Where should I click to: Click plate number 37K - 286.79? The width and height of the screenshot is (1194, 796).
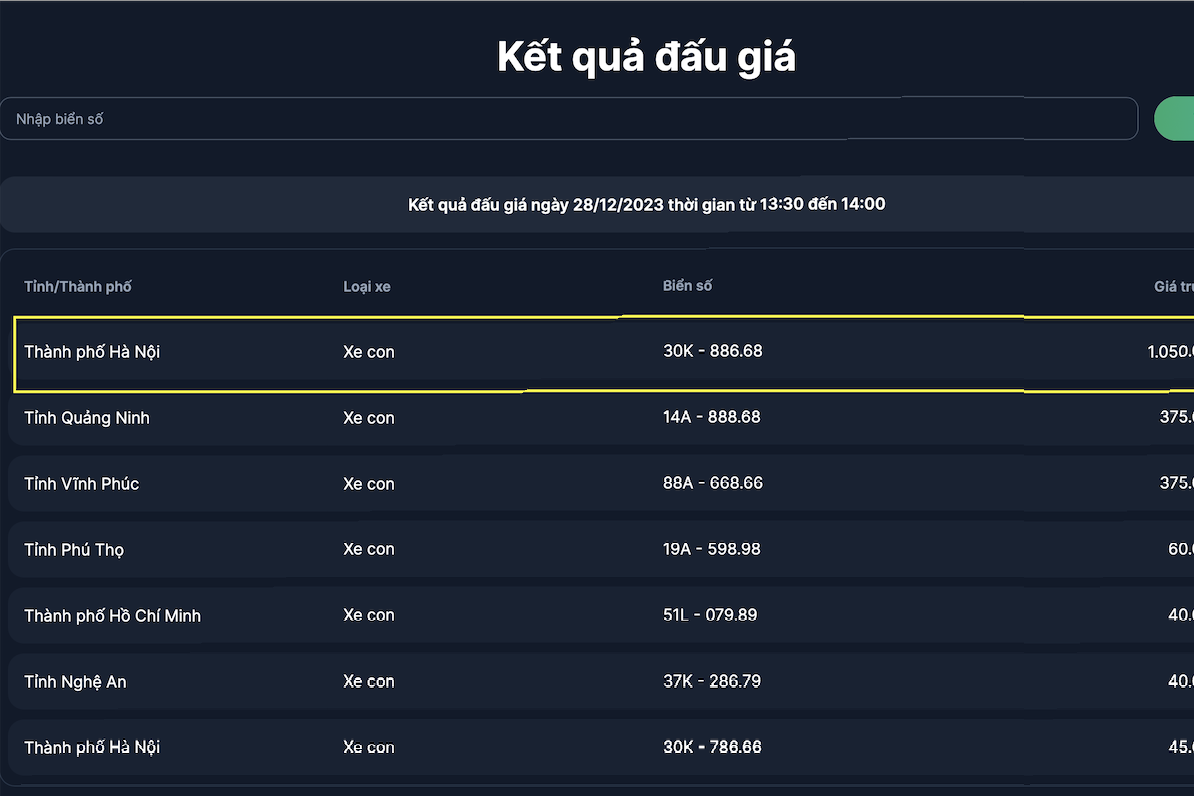pyautogui.click(x=711, y=681)
